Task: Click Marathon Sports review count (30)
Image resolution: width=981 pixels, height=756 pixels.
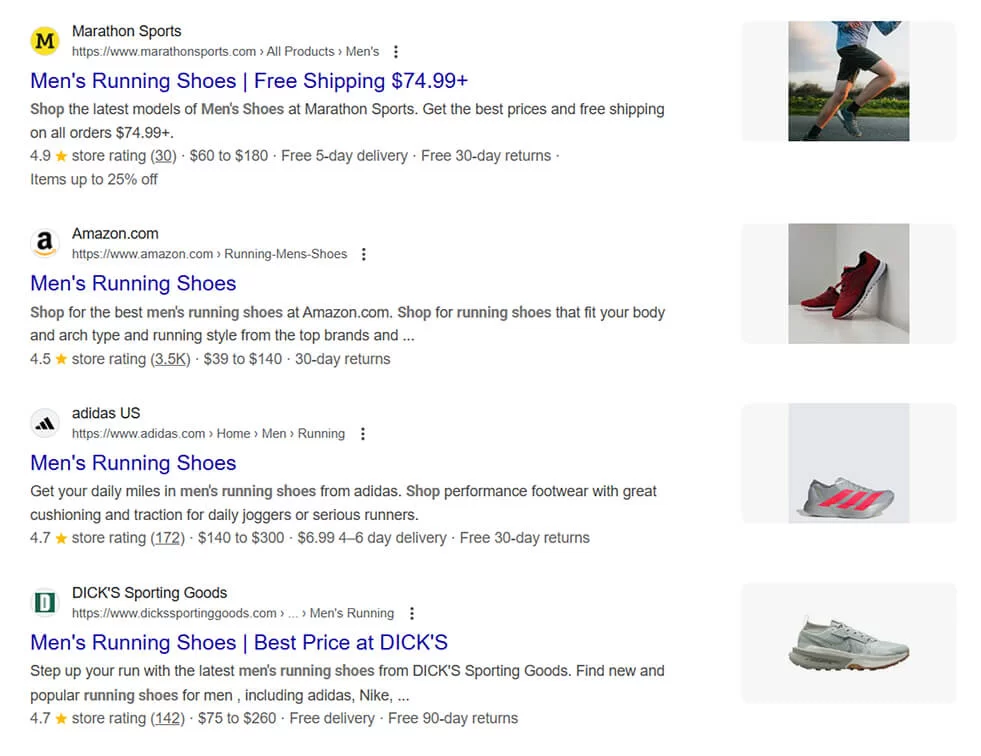Action: click(x=163, y=156)
